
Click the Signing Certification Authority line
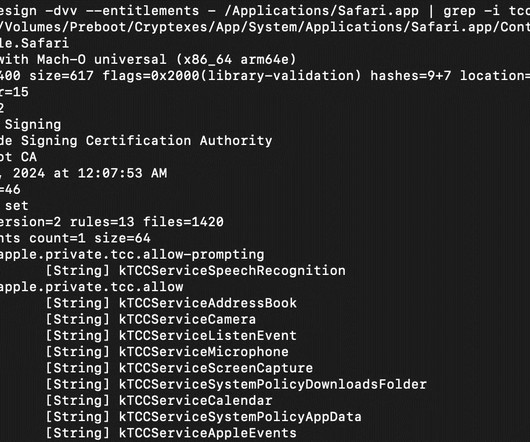(146, 141)
